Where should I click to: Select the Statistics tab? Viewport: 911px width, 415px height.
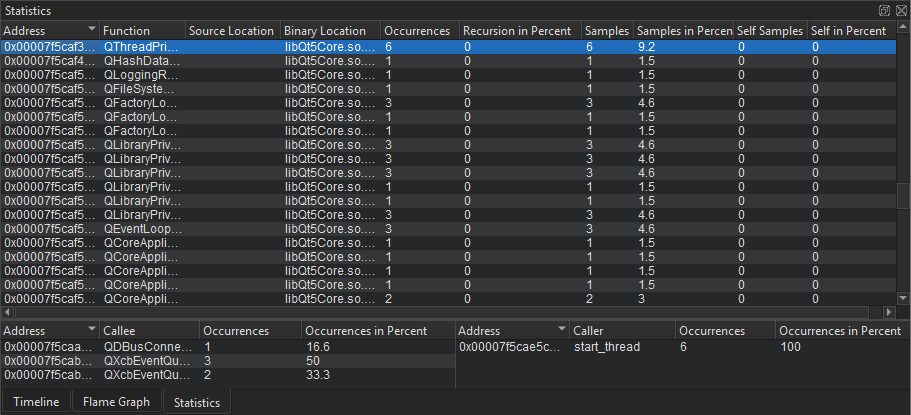click(197, 402)
